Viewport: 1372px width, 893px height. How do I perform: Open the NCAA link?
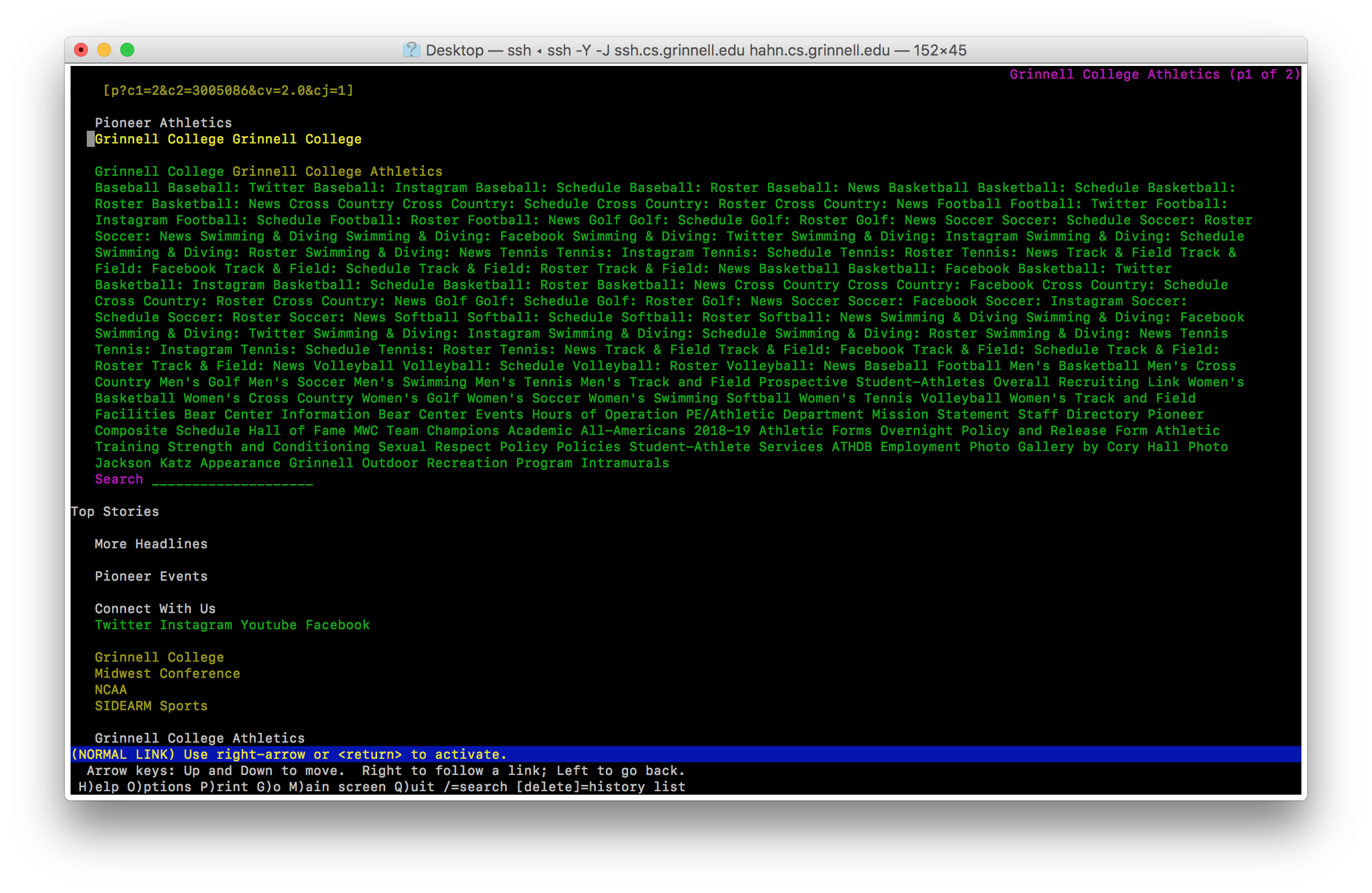[110, 690]
